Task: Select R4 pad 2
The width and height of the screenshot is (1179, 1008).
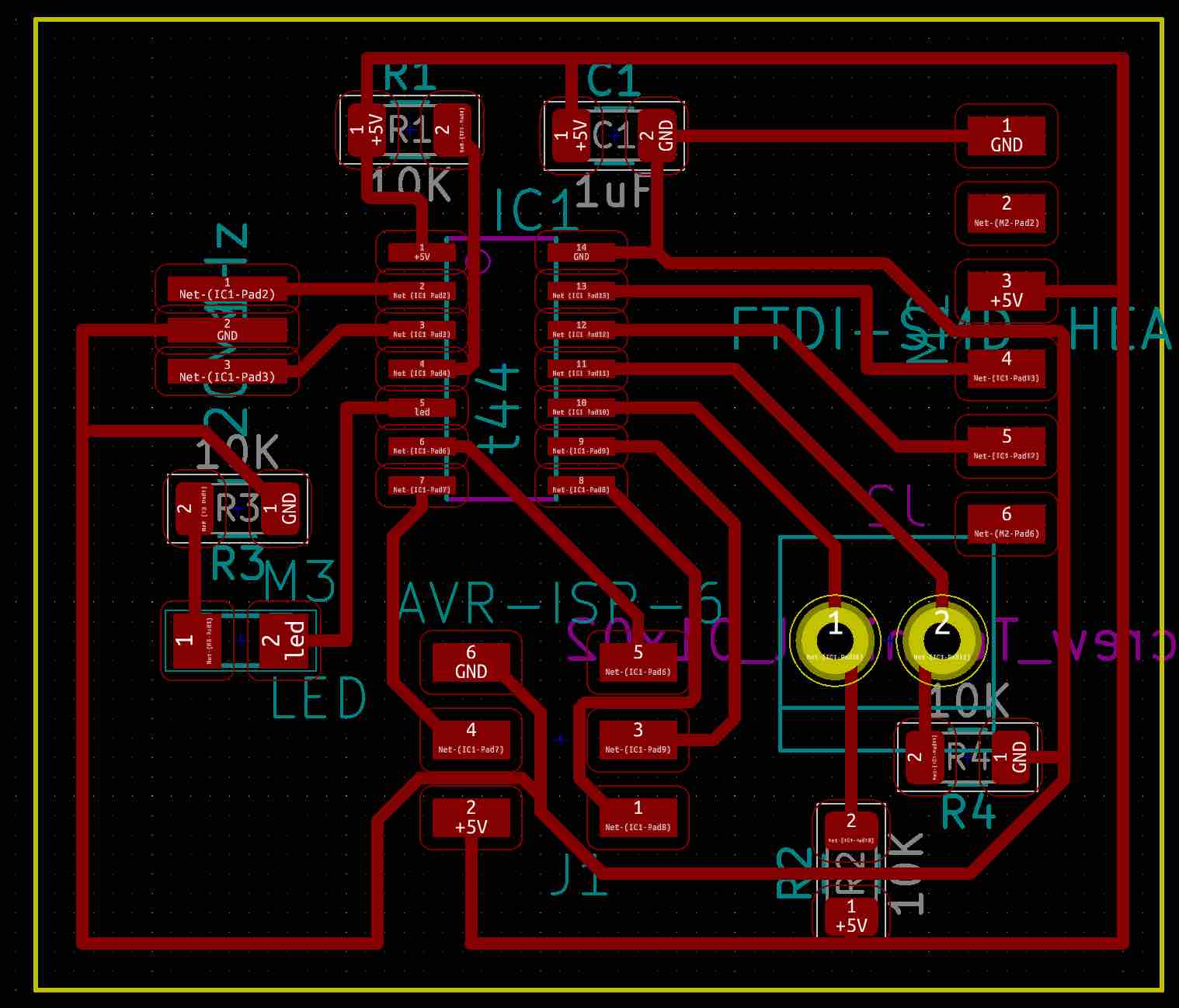Action: point(924,757)
